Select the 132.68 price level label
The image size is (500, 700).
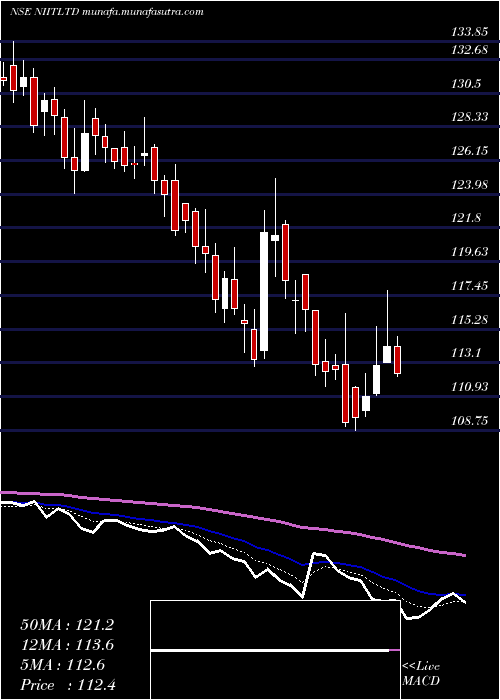(468, 50)
